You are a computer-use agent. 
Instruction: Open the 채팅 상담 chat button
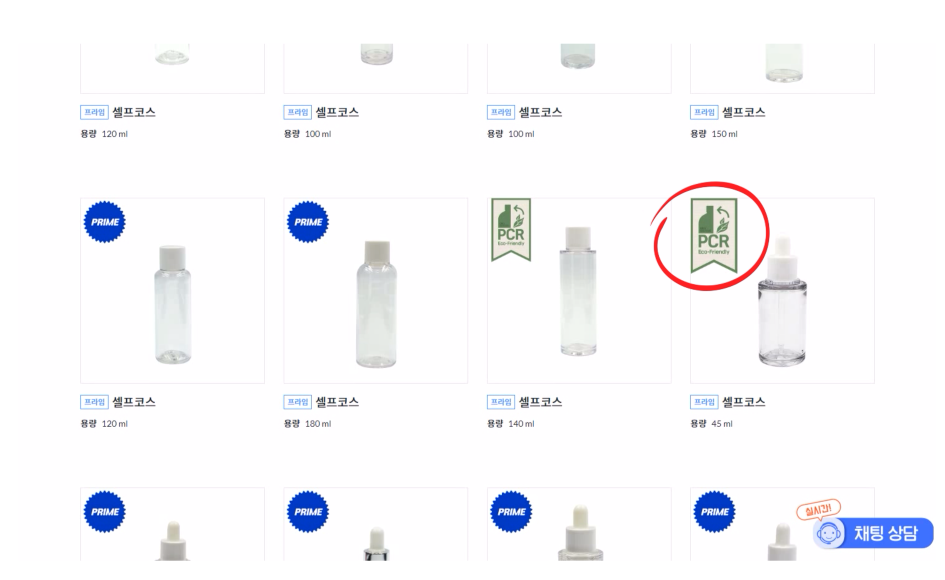click(873, 533)
